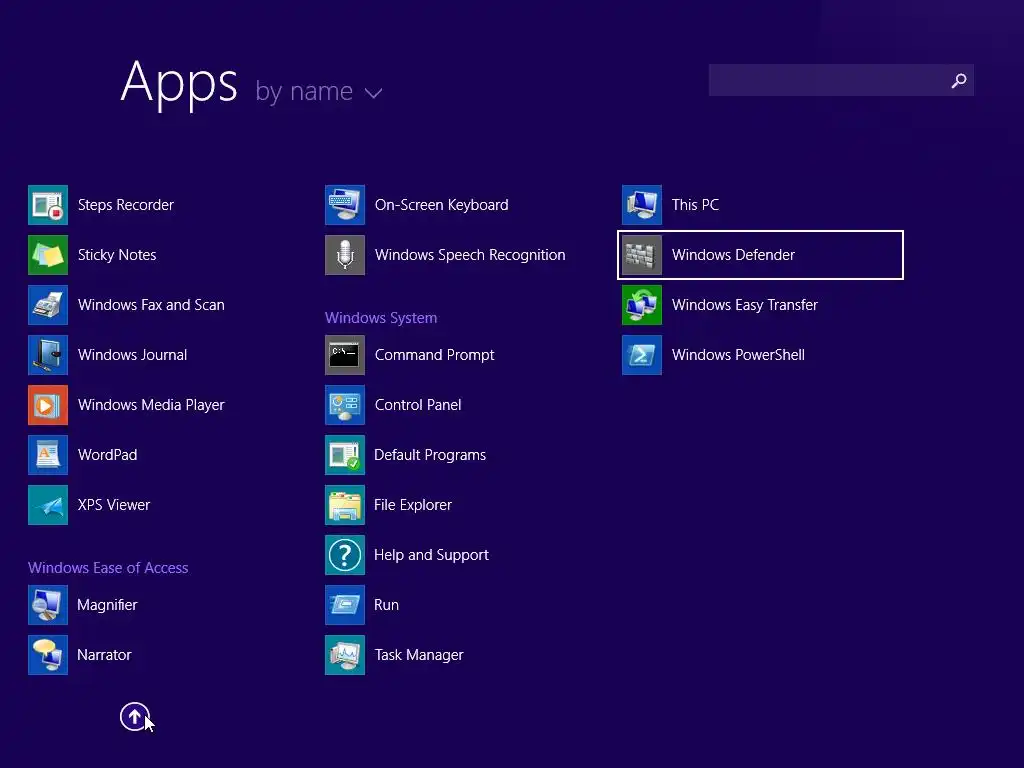Click the 'This PC' text label
This screenshot has width=1024, height=768.
click(696, 205)
